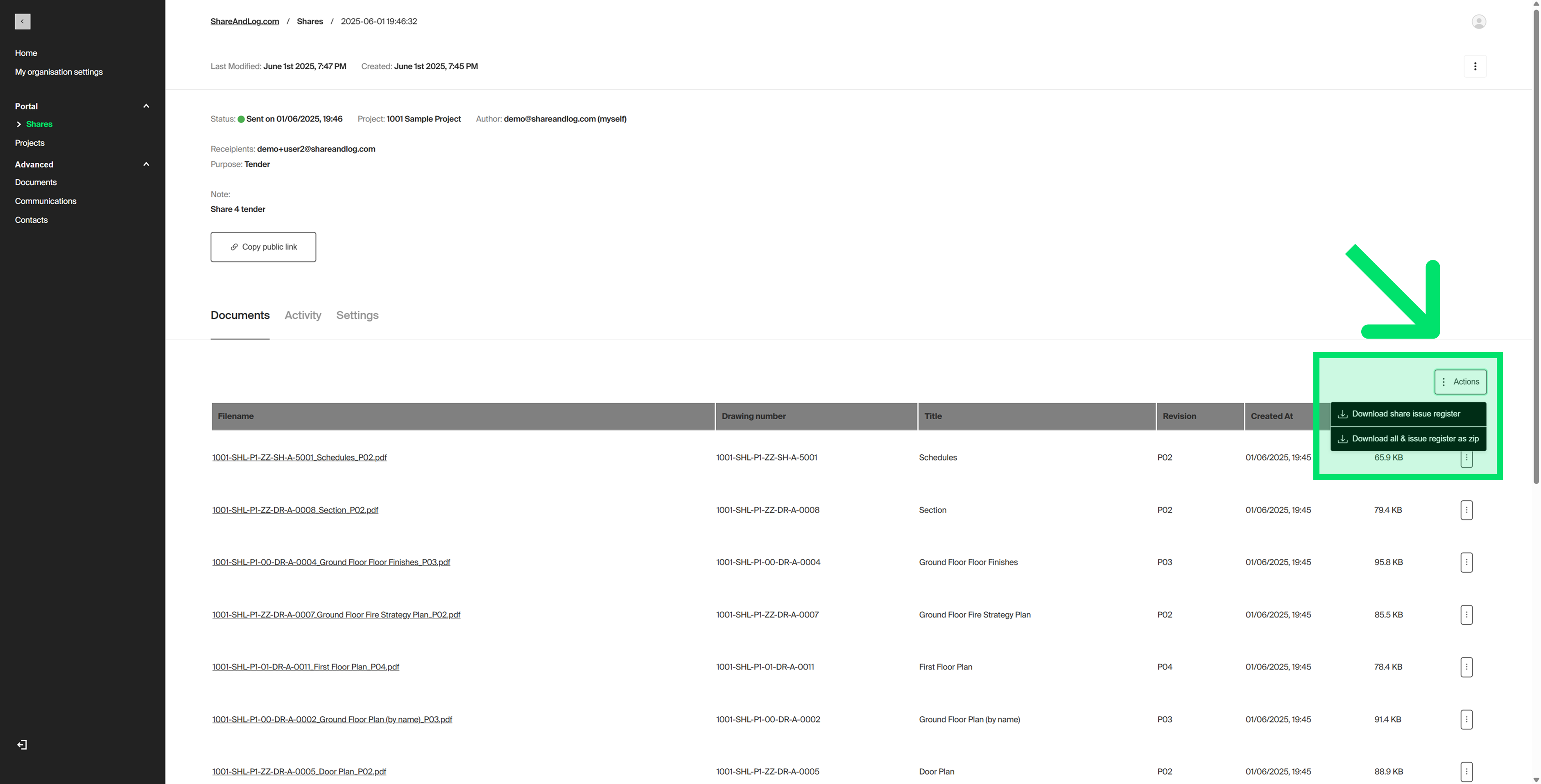Click the logout icon in the sidebar
Viewport: 1541px width, 784px height.
[22, 745]
